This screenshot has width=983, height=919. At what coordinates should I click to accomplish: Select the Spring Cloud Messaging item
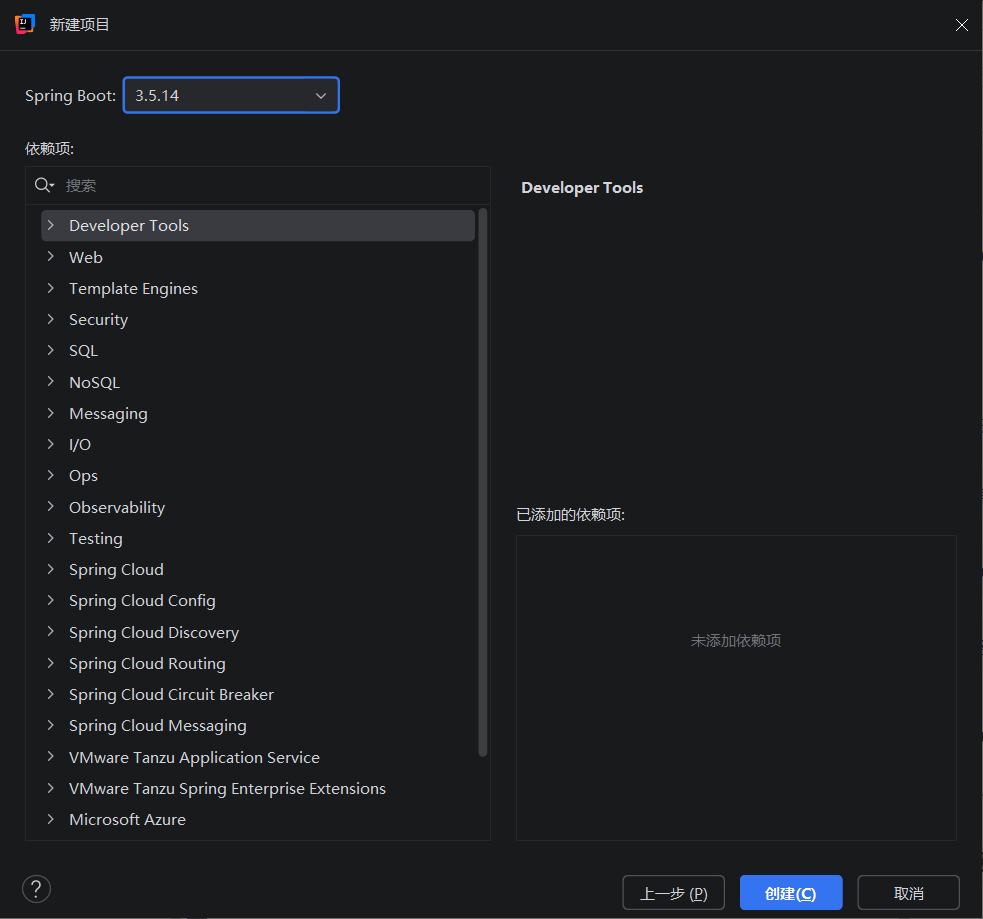point(157,726)
